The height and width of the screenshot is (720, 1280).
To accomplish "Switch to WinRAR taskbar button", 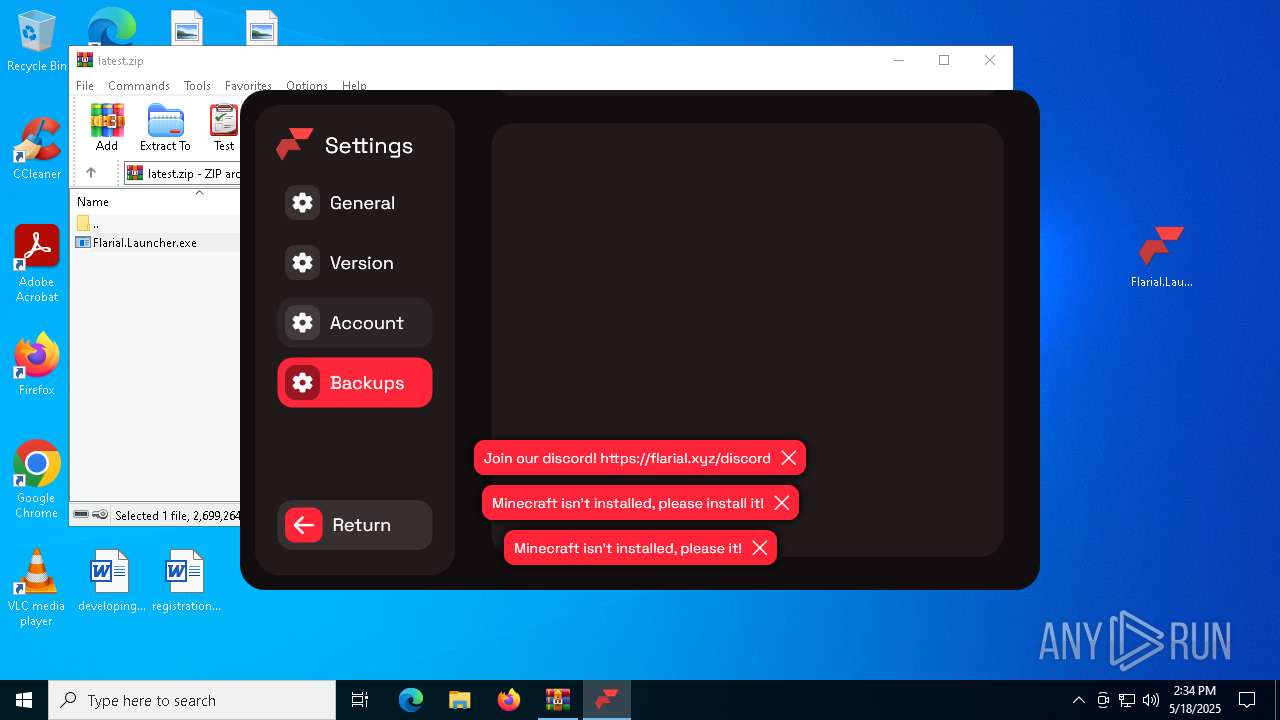I will pos(558,700).
